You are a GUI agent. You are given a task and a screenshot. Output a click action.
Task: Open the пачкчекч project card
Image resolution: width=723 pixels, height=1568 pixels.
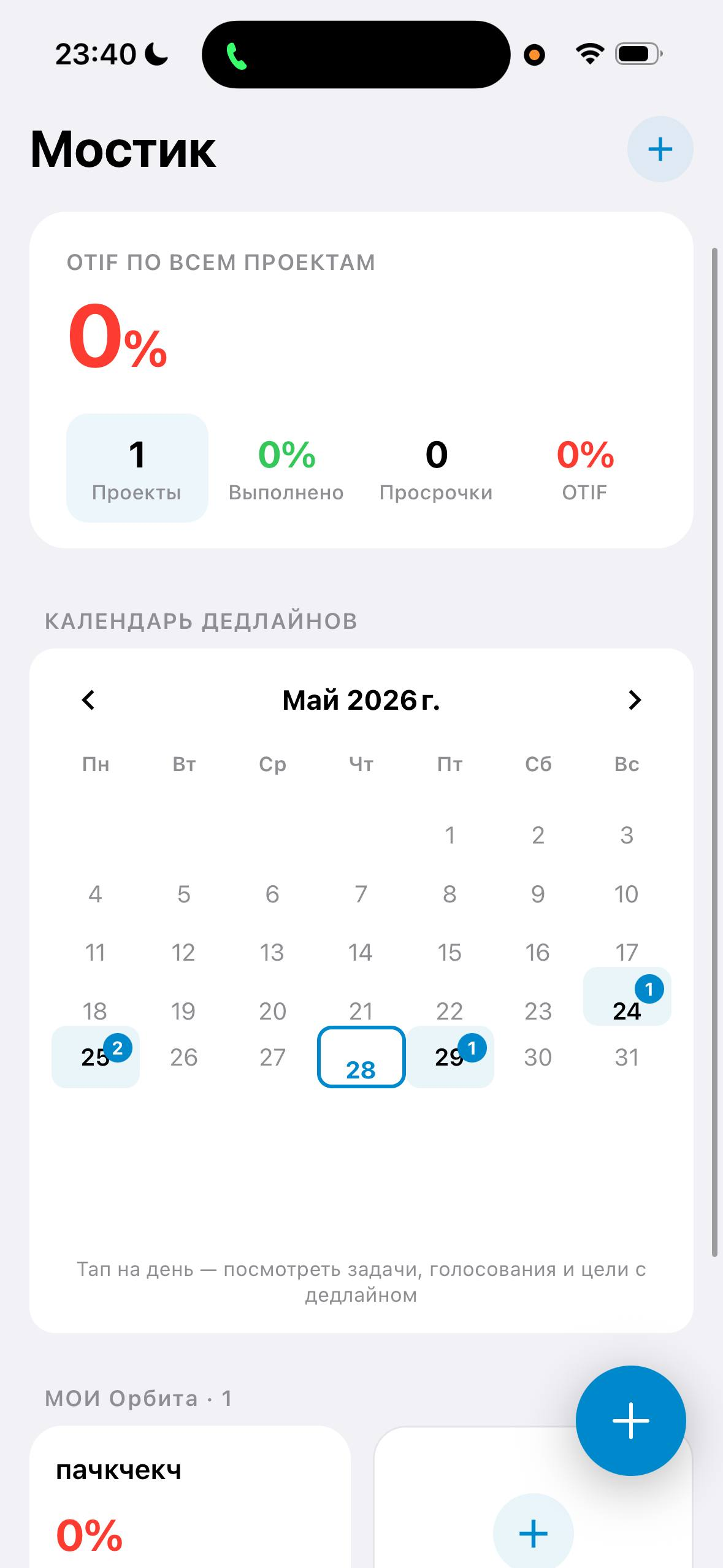pyautogui.click(x=190, y=1497)
